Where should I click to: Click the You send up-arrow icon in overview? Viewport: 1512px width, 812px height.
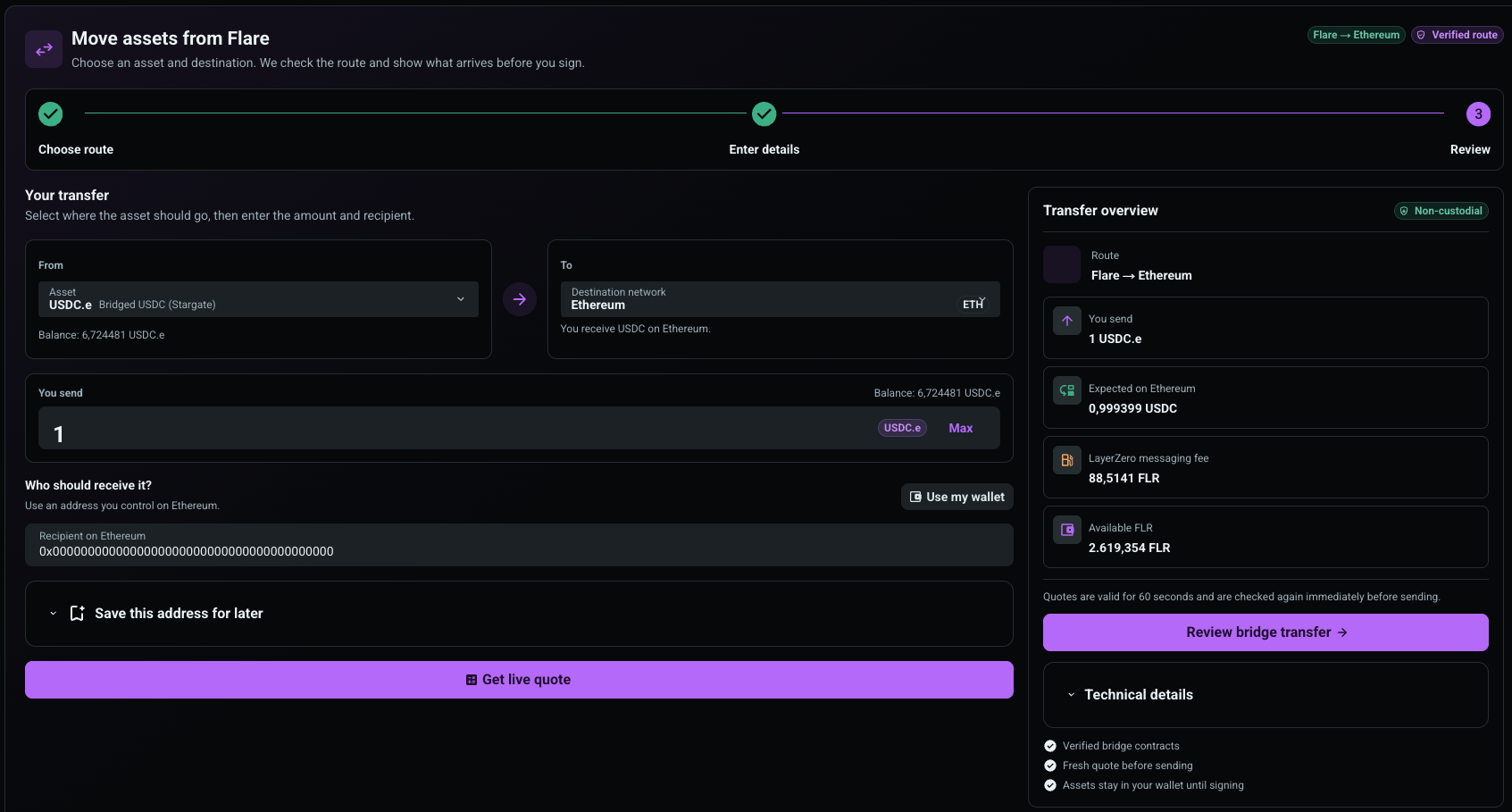pos(1067,321)
